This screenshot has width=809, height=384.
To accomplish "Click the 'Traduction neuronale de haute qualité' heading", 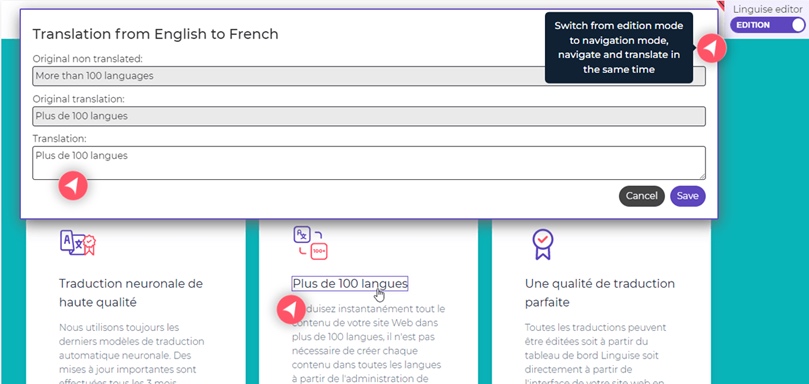I will click(x=131, y=293).
